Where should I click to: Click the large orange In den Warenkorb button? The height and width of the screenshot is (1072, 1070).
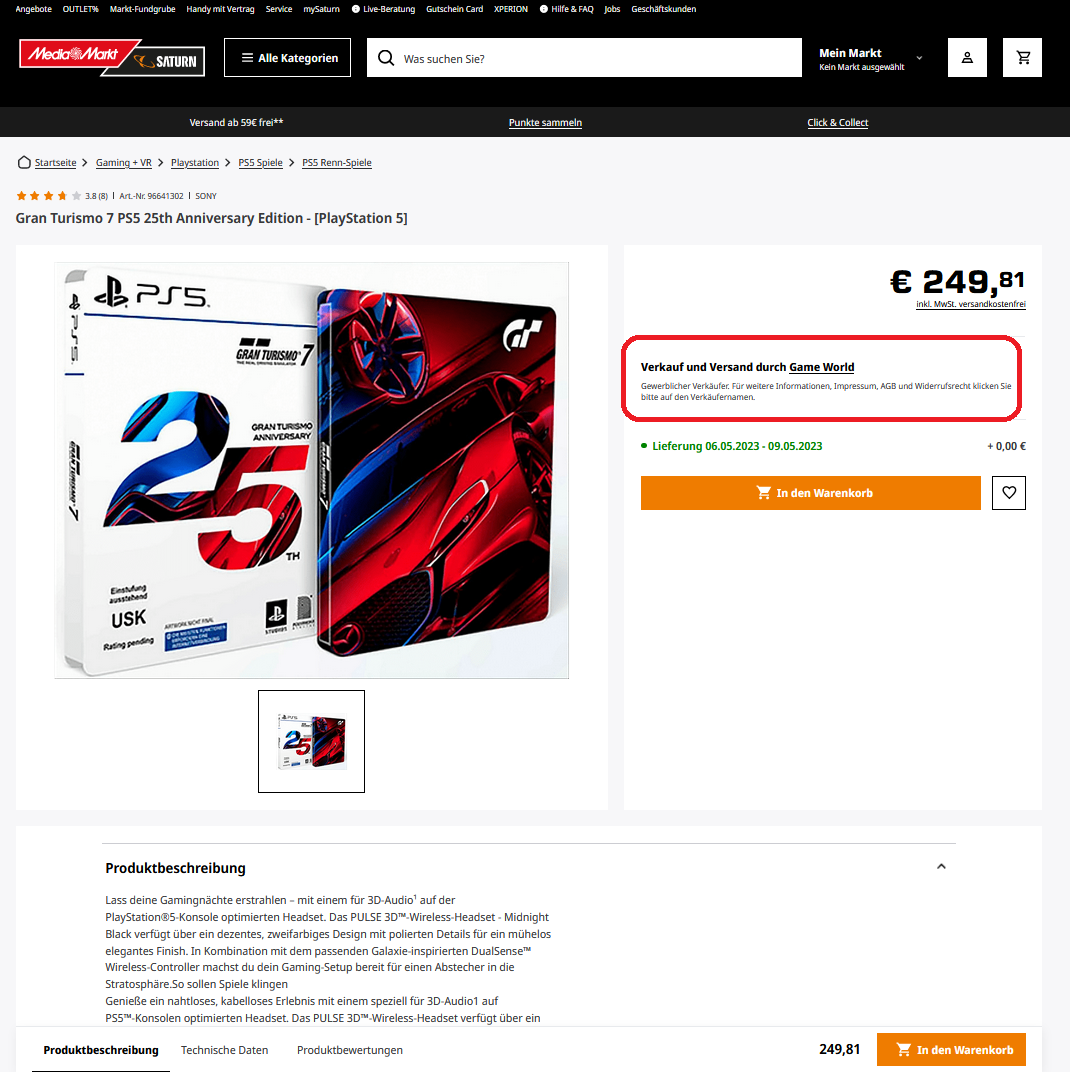click(810, 492)
